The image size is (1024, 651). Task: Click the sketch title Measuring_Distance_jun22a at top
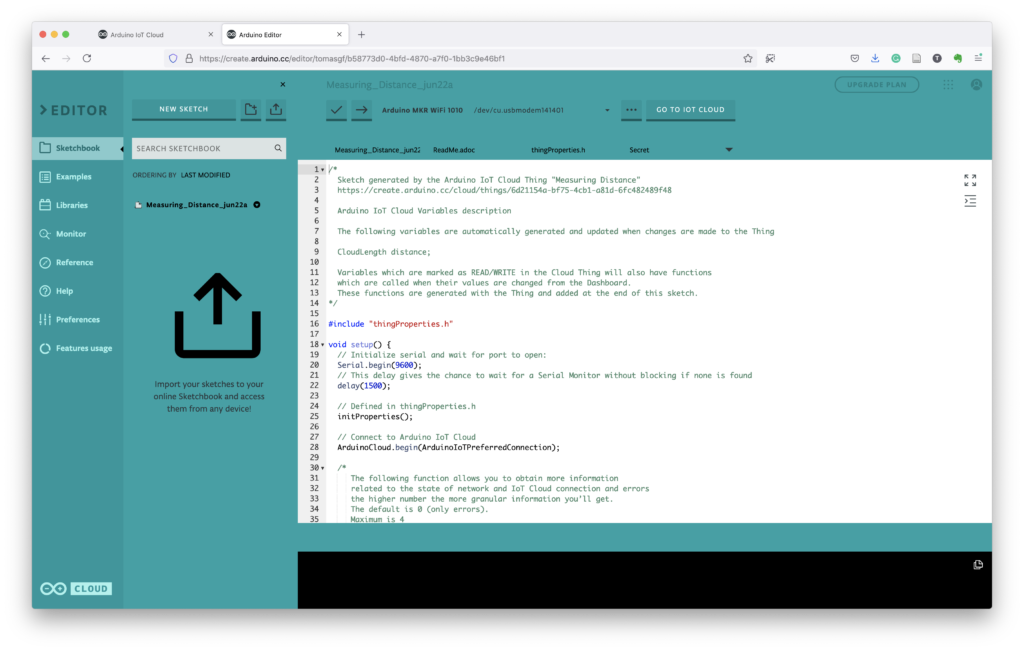click(389, 84)
